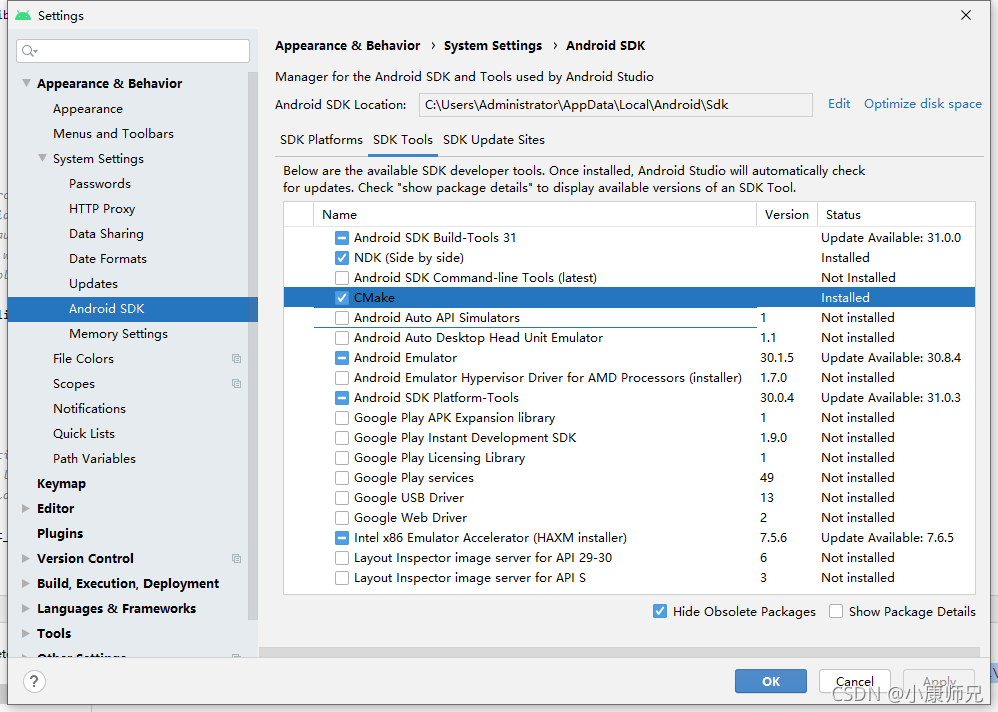Open Quick Lists settings
998x712 pixels.
[x=84, y=434]
